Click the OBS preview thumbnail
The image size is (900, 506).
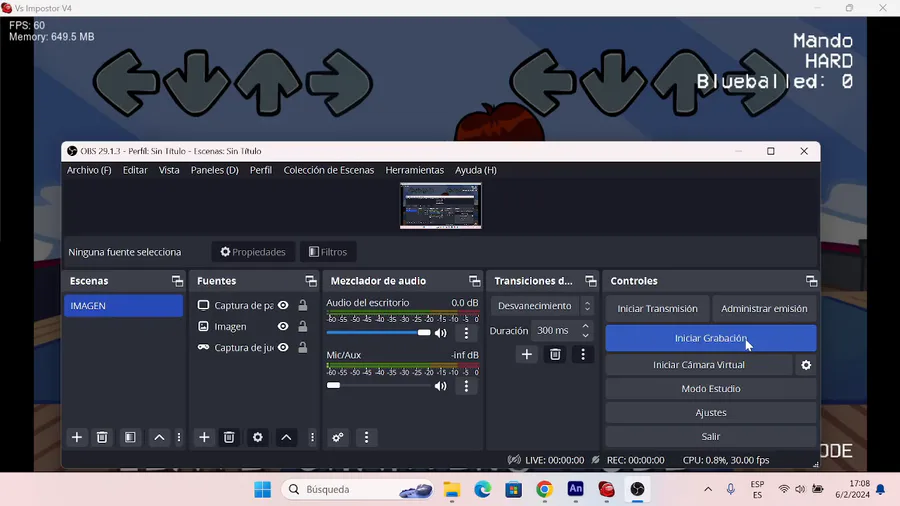tap(440, 206)
